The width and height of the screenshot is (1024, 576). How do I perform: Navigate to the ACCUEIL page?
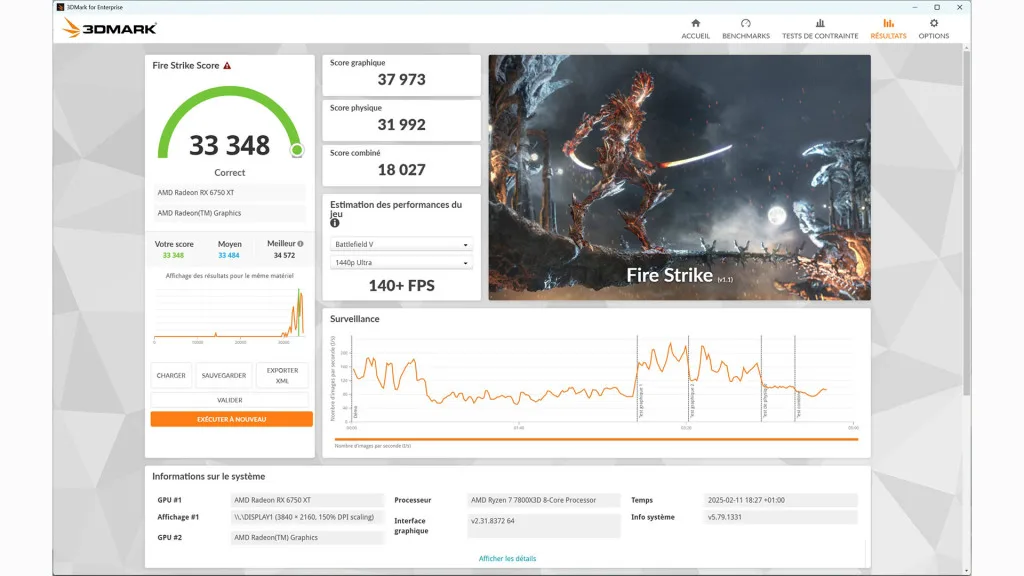[695, 25]
